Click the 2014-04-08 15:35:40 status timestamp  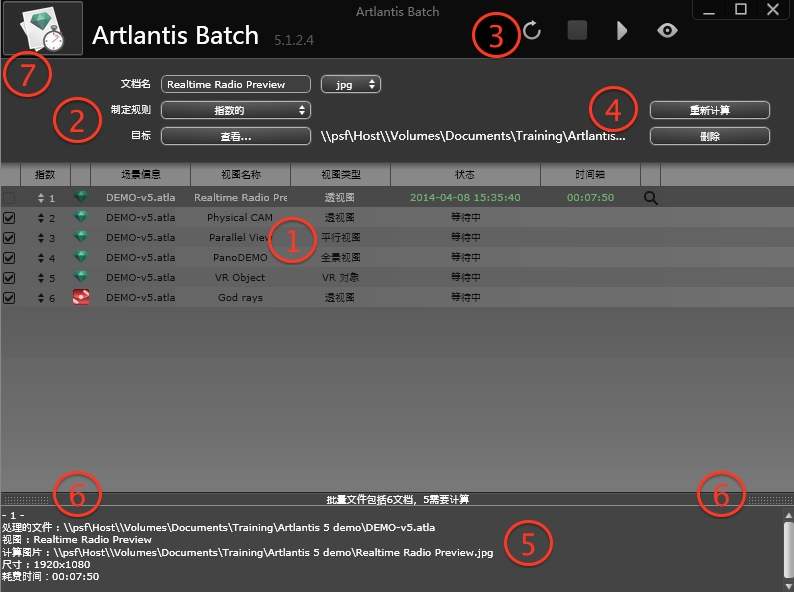(465, 198)
